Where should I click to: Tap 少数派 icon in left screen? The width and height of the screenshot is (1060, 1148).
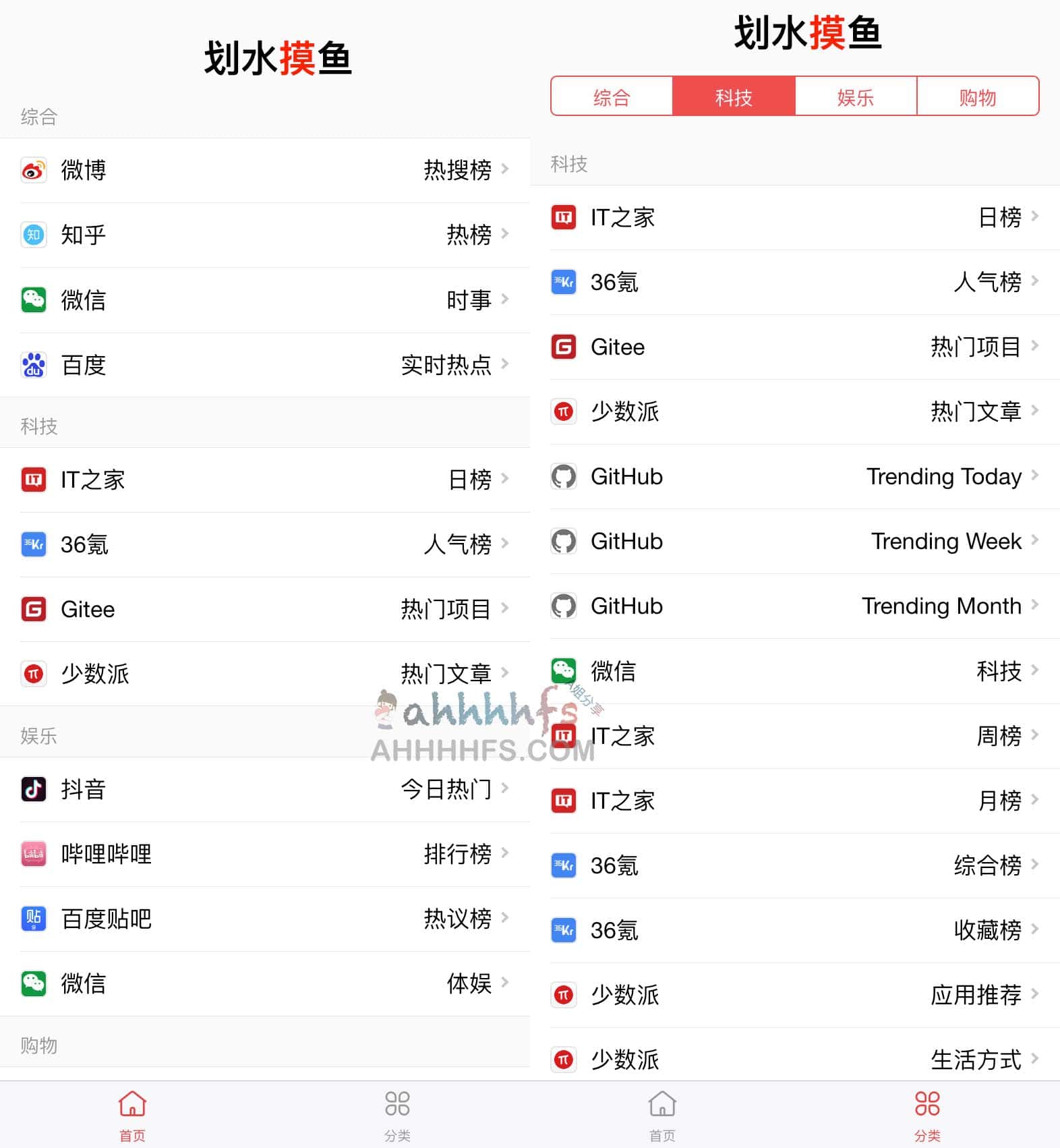click(x=34, y=674)
